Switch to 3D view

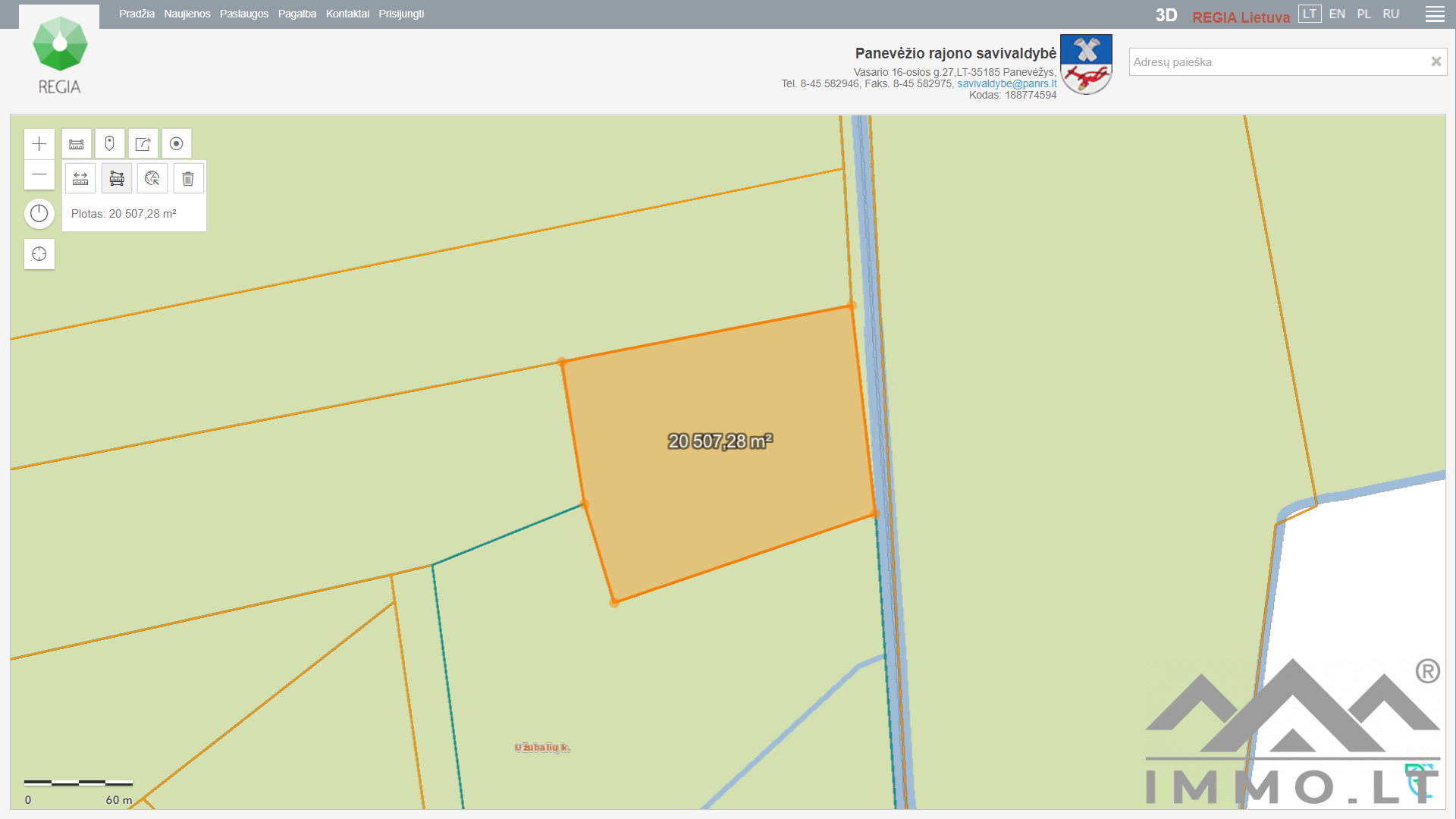tap(1166, 15)
